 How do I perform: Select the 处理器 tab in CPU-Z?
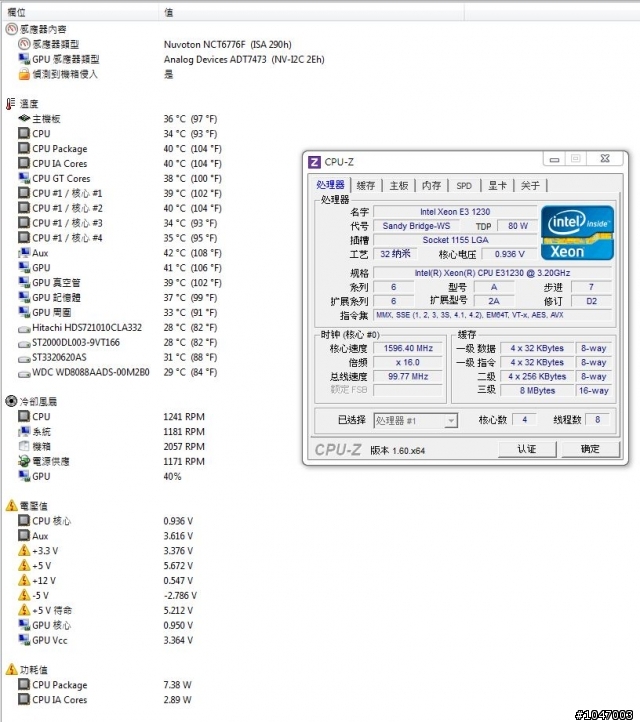pyautogui.click(x=331, y=185)
